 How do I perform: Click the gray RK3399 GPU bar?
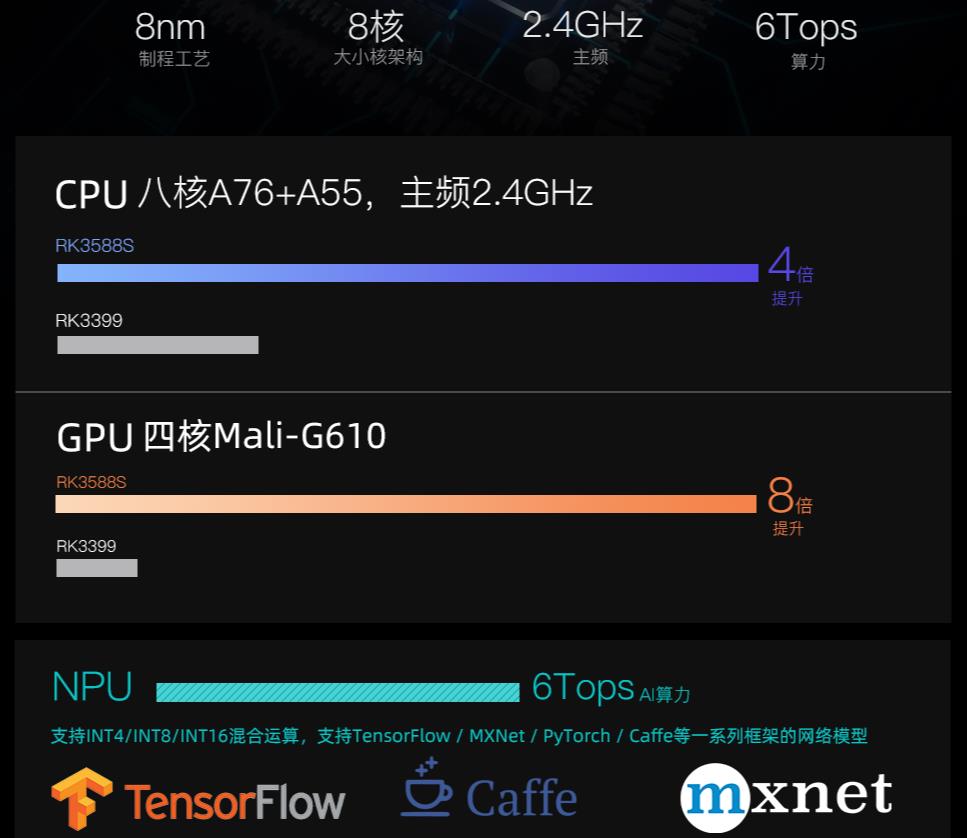(x=96, y=568)
